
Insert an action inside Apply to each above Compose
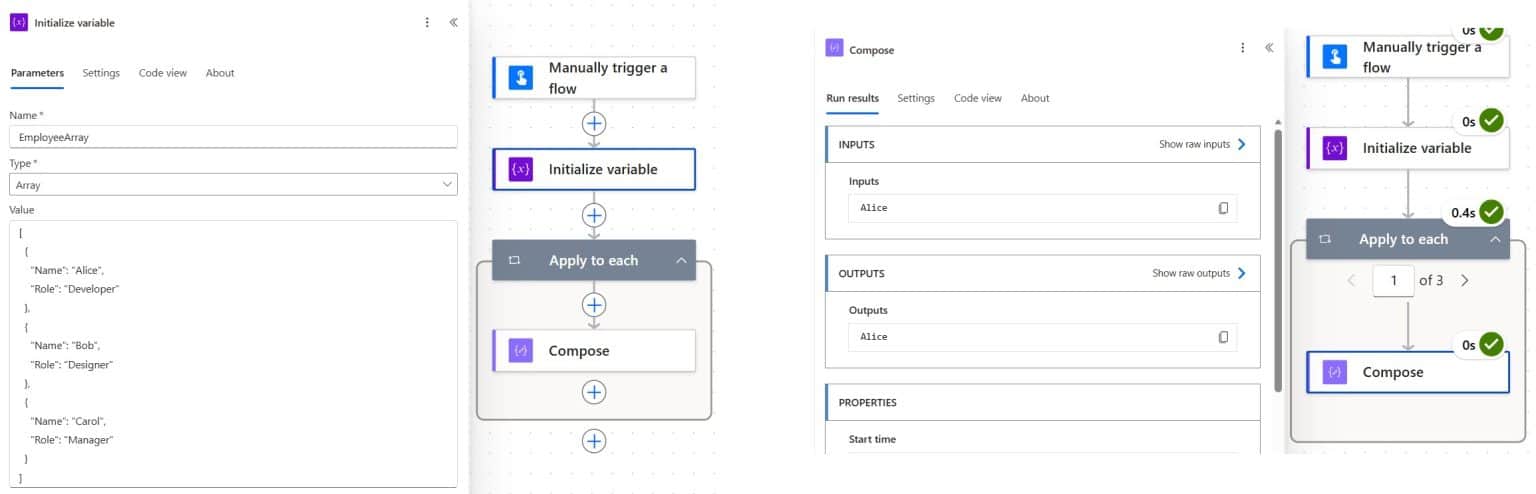[x=594, y=304]
